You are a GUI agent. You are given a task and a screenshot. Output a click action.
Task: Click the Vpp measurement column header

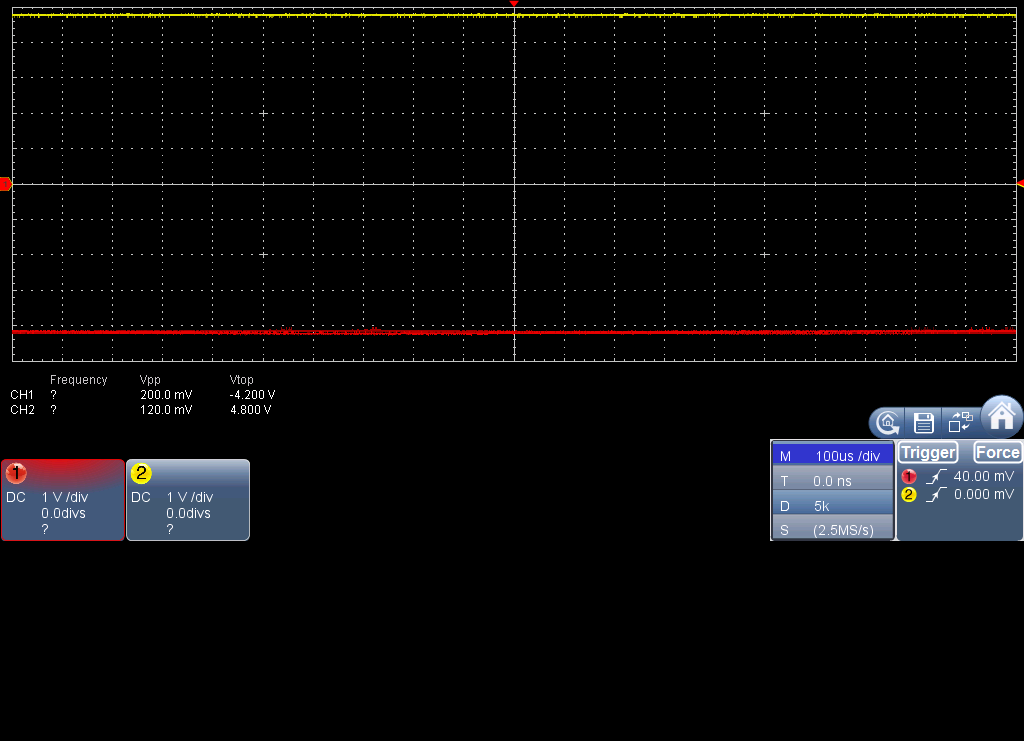point(150,380)
